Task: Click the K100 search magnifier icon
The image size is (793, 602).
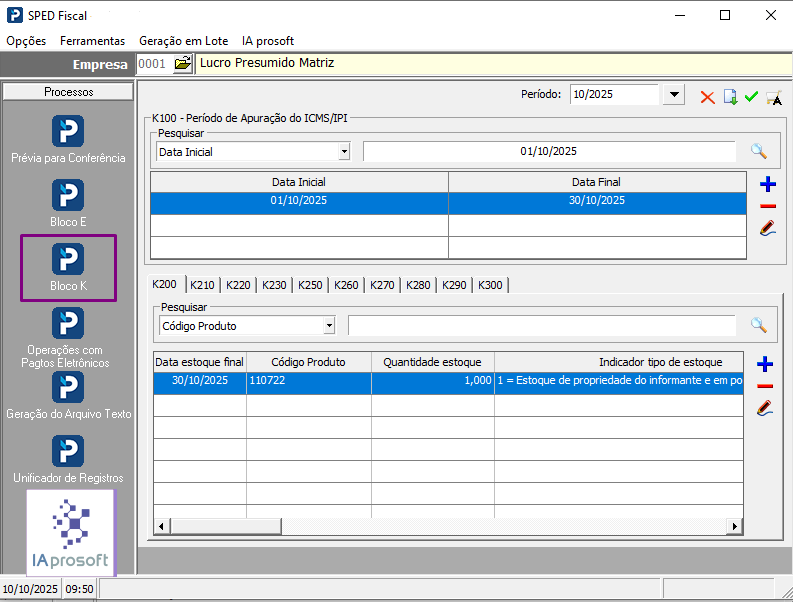Action: tap(759, 152)
